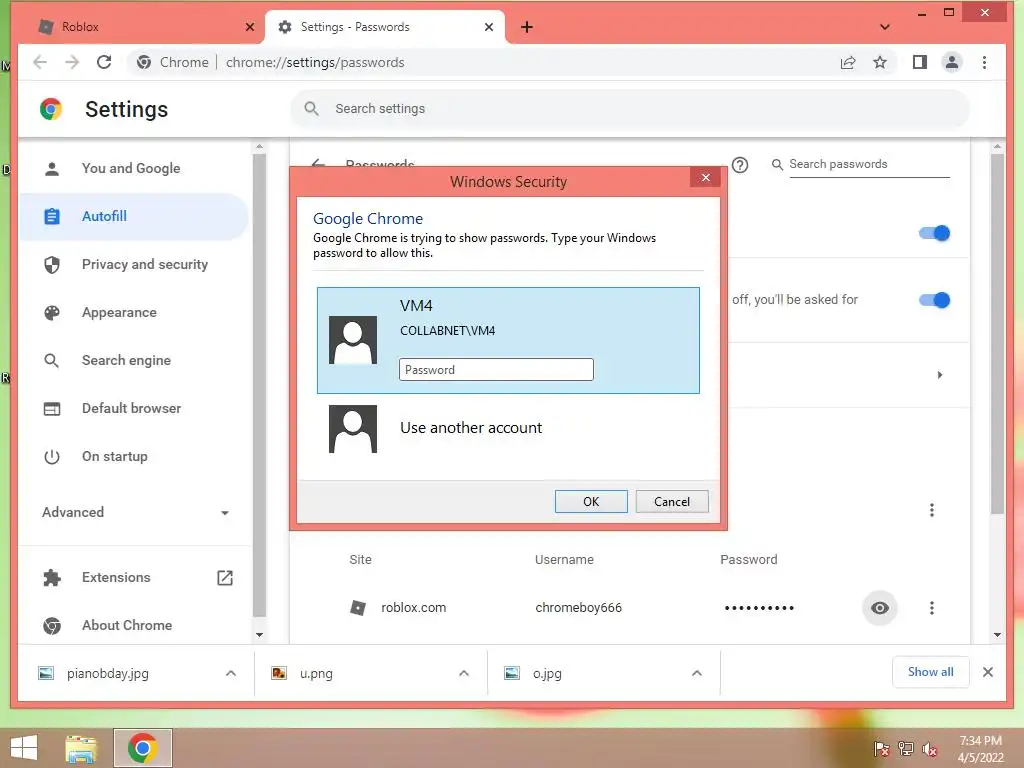Open Extensions page link
1024x768 pixels.
(x=136, y=577)
